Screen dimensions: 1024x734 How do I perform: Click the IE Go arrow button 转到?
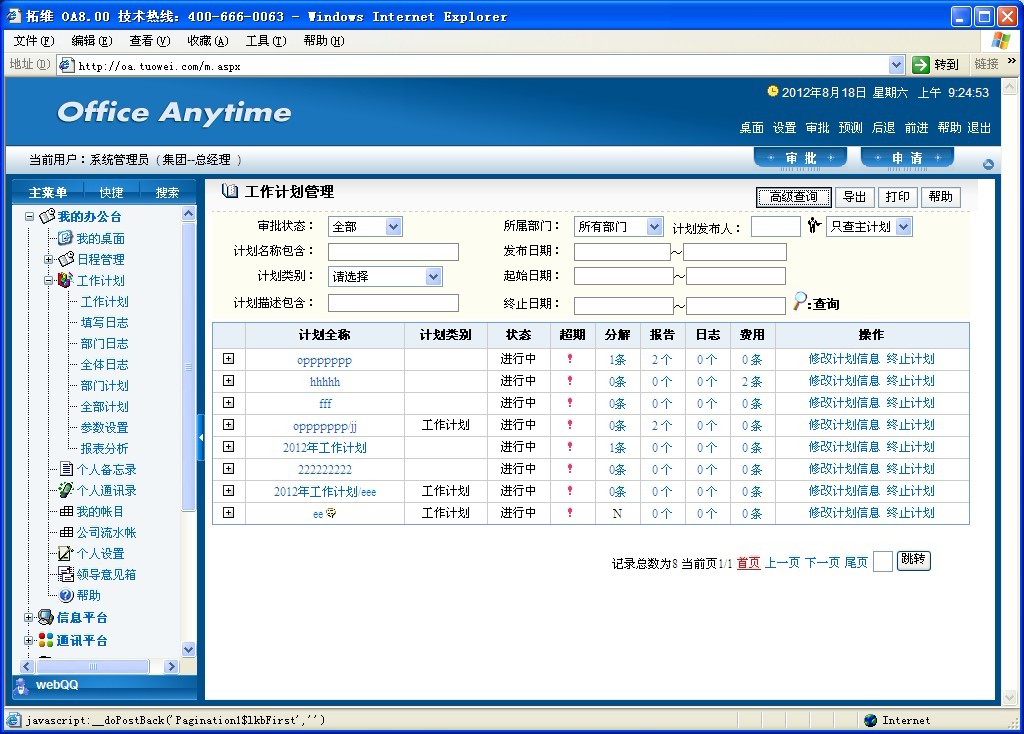(921, 64)
